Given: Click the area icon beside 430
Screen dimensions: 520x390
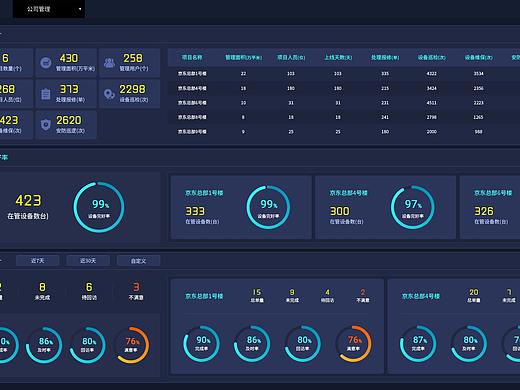Looking at the screenshot, I should [x=46, y=63].
